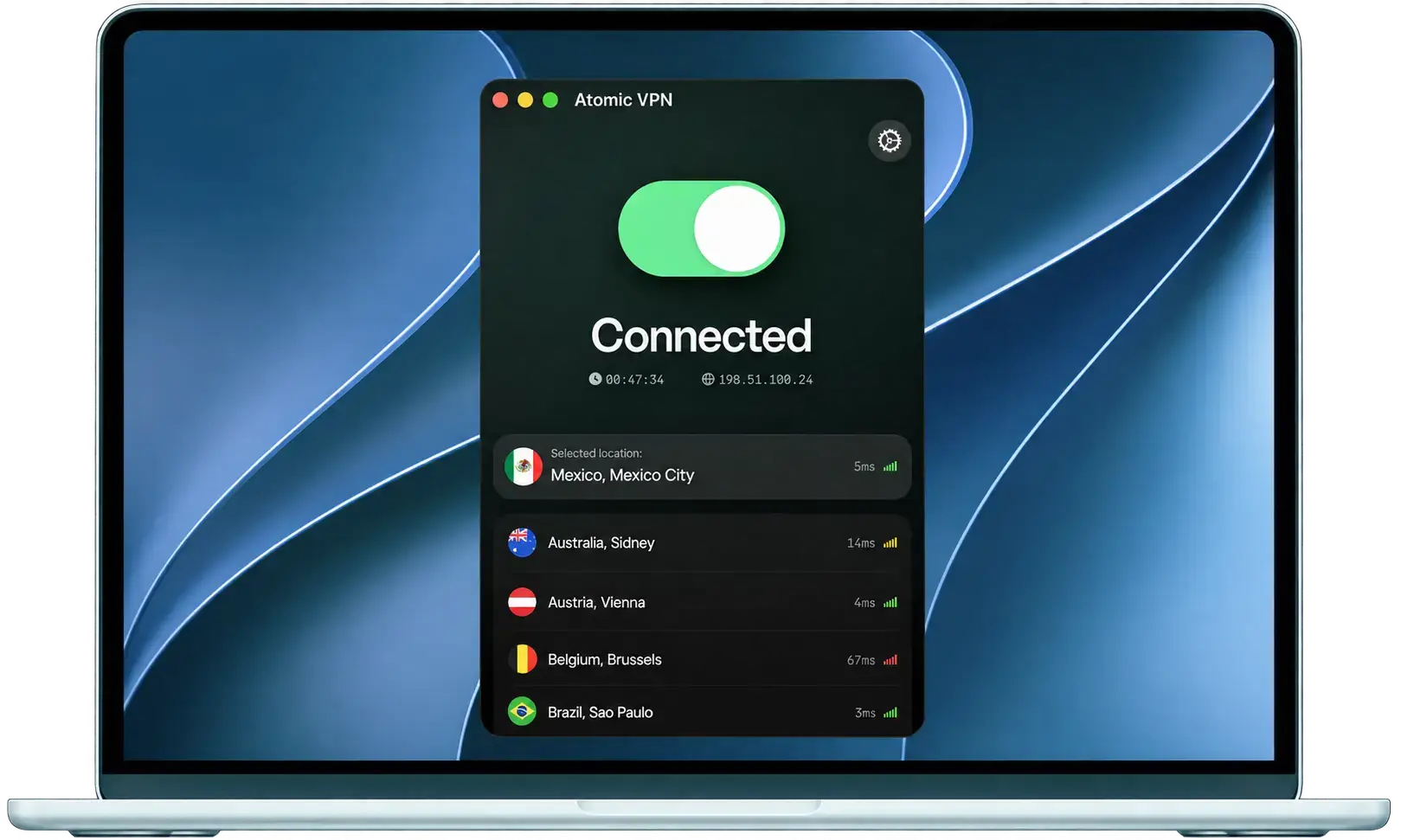
Task: Click the globe icon beside the IP address
Action: pyautogui.click(x=708, y=379)
